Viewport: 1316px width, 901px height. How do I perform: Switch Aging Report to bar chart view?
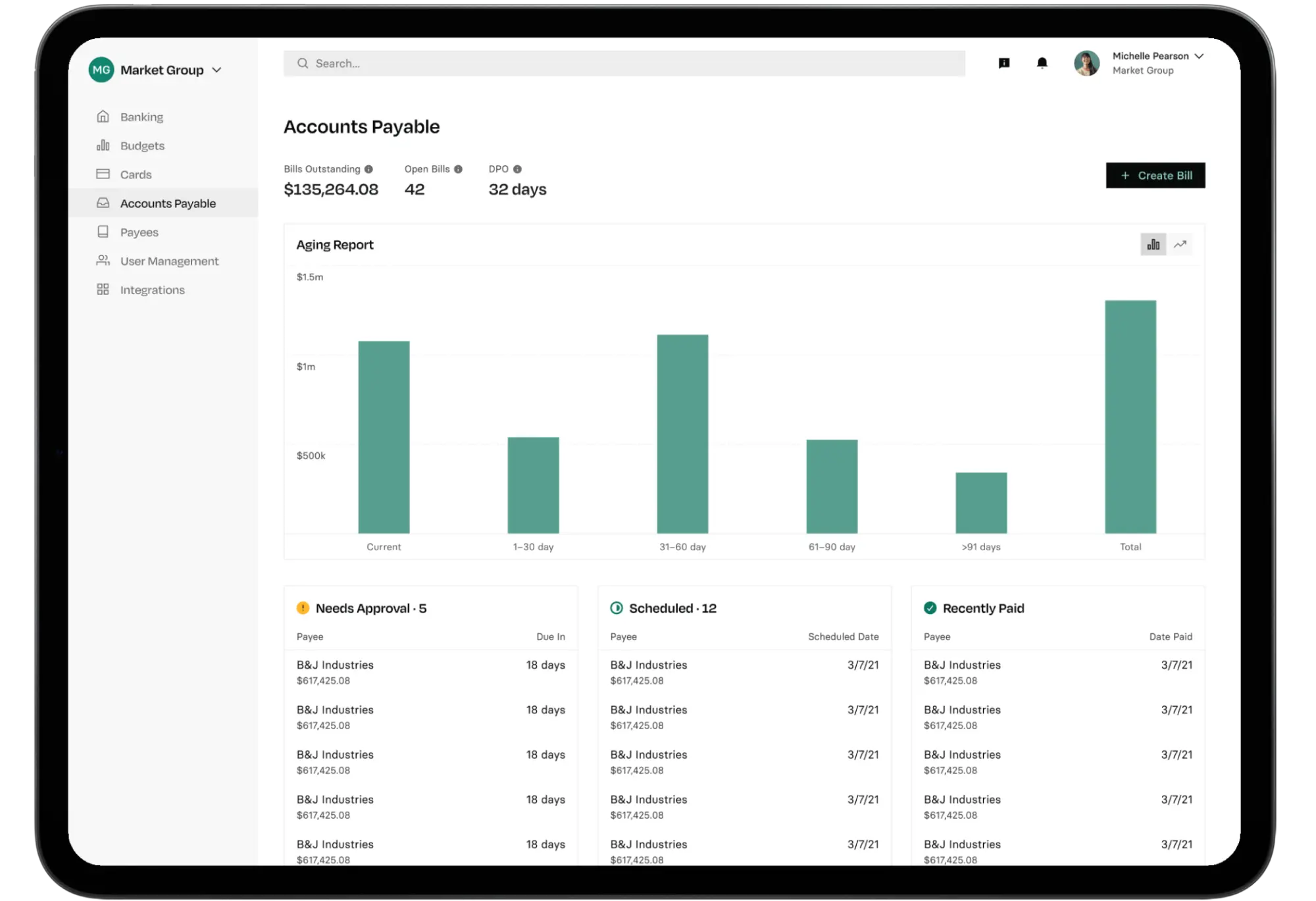pyautogui.click(x=1153, y=245)
